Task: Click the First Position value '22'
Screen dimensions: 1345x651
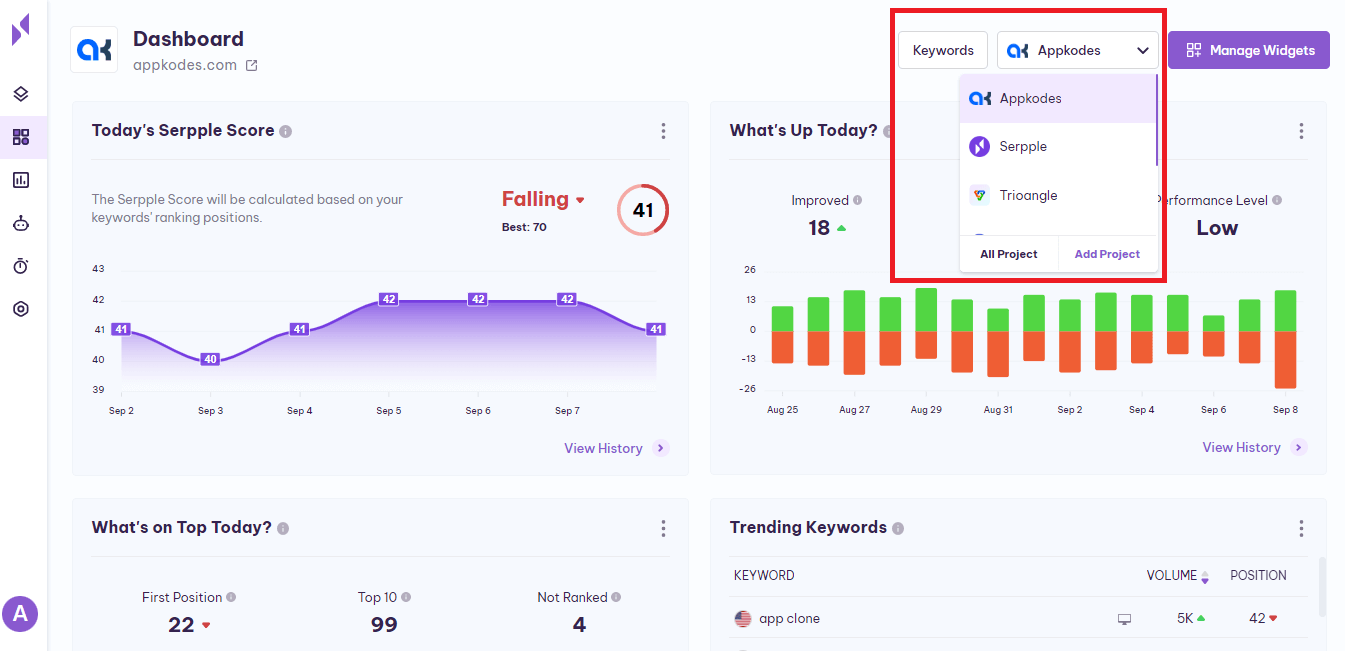Action: point(181,625)
